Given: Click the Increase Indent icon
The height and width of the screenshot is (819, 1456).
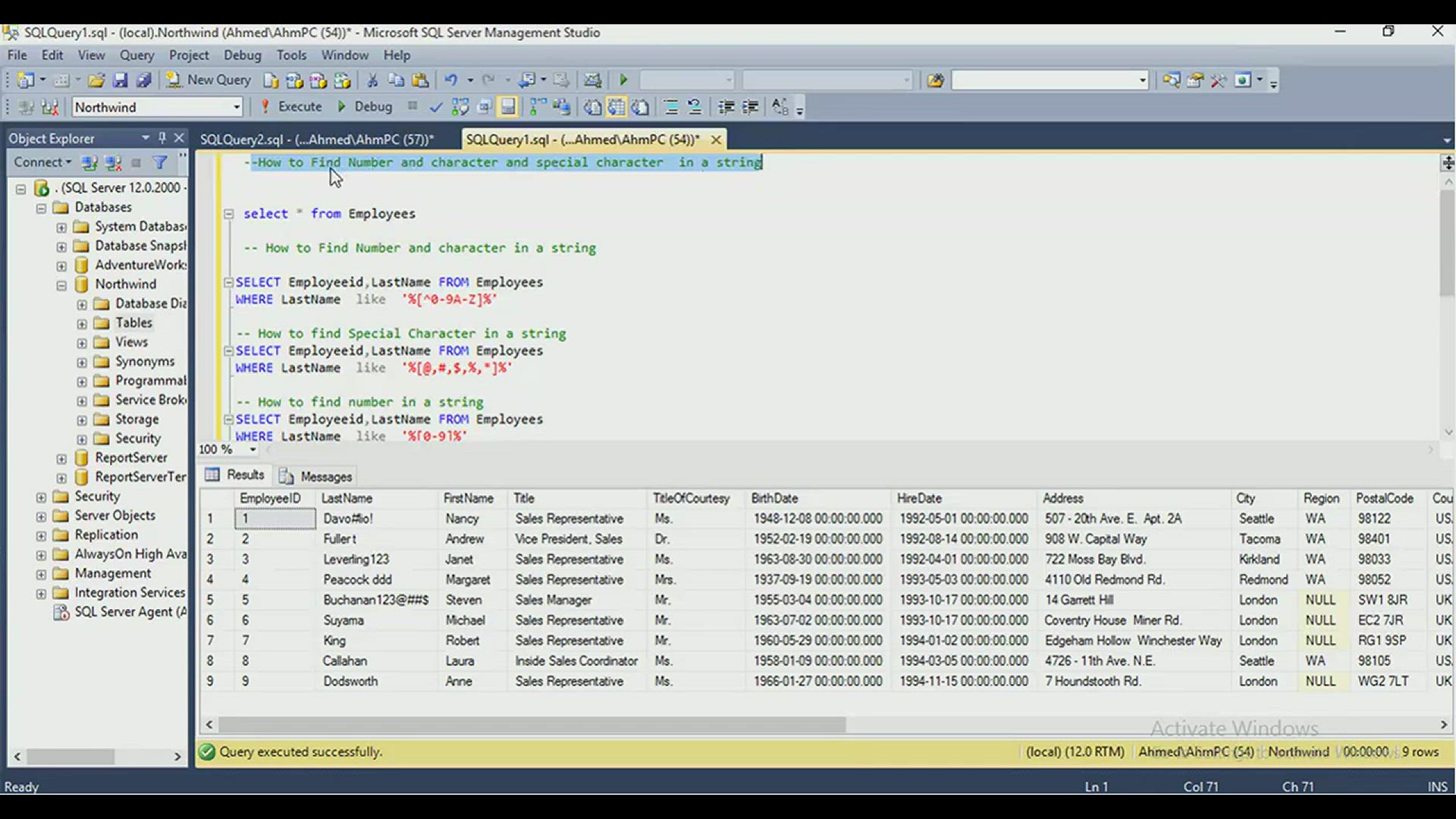Looking at the screenshot, I should point(750,107).
